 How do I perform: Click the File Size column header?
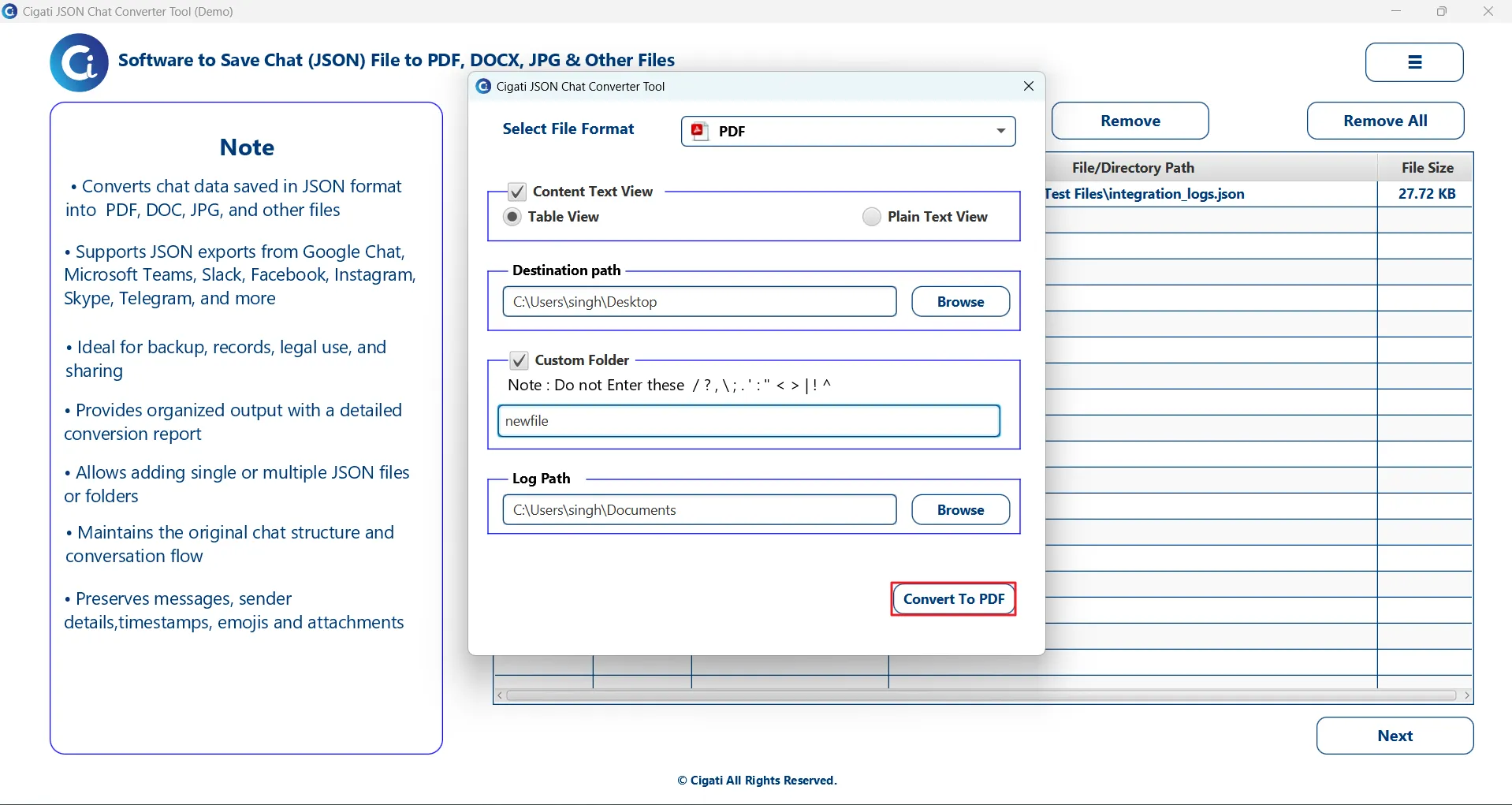1426,168
